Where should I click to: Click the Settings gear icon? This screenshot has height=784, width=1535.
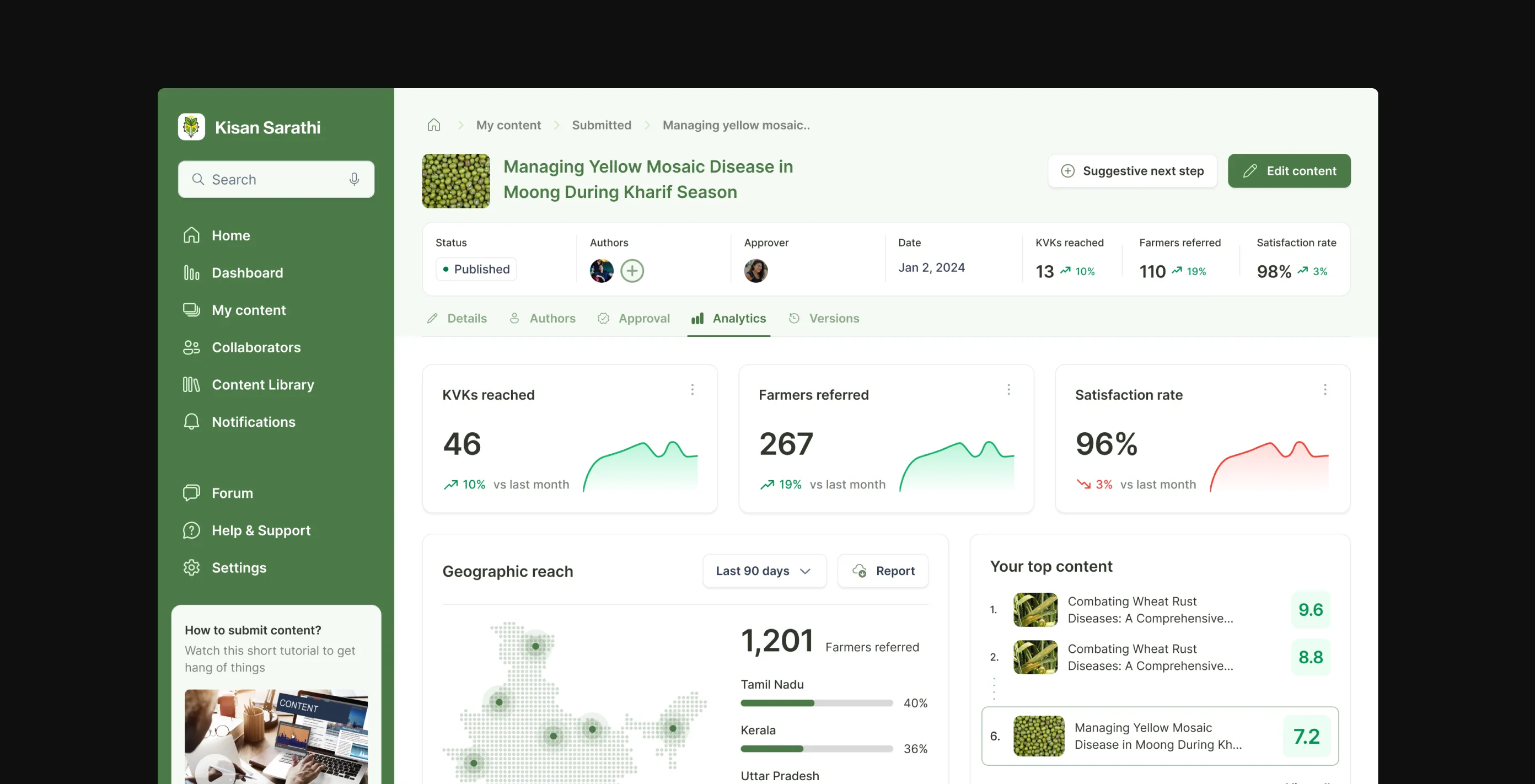pos(191,568)
